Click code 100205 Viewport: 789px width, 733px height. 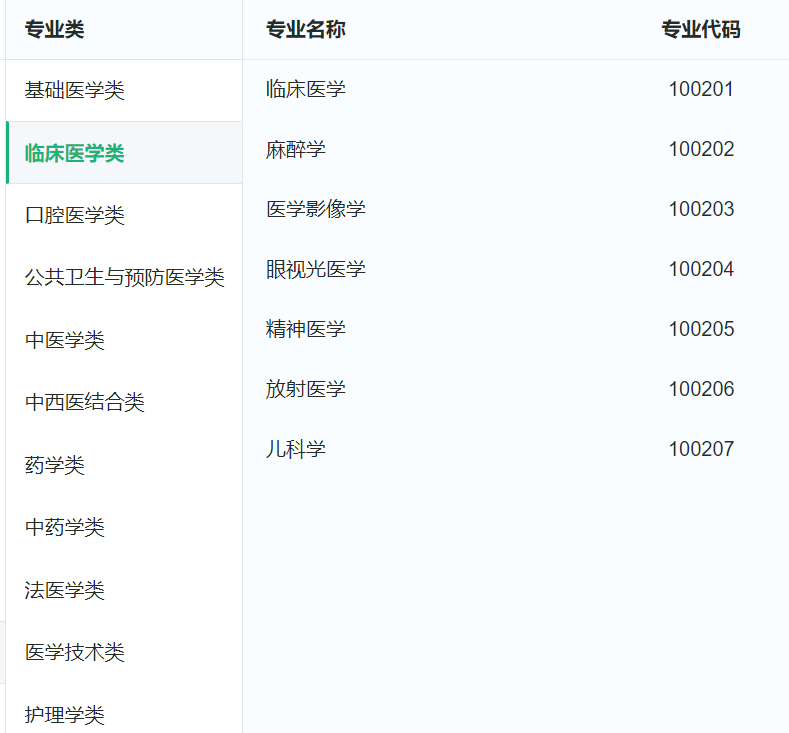pyautogui.click(x=701, y=329)
